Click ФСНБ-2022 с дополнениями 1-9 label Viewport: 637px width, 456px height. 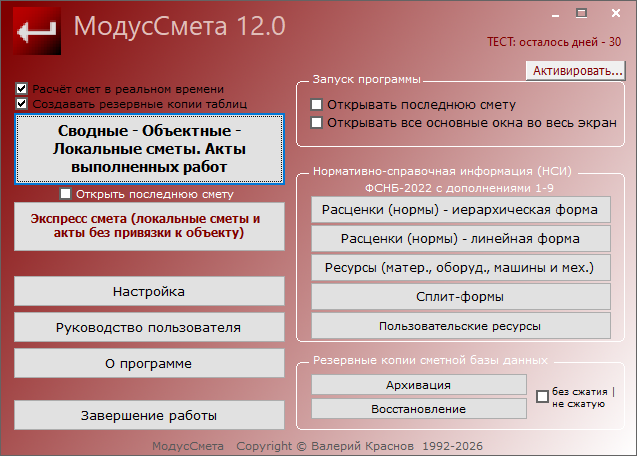[x=459, y=188]
